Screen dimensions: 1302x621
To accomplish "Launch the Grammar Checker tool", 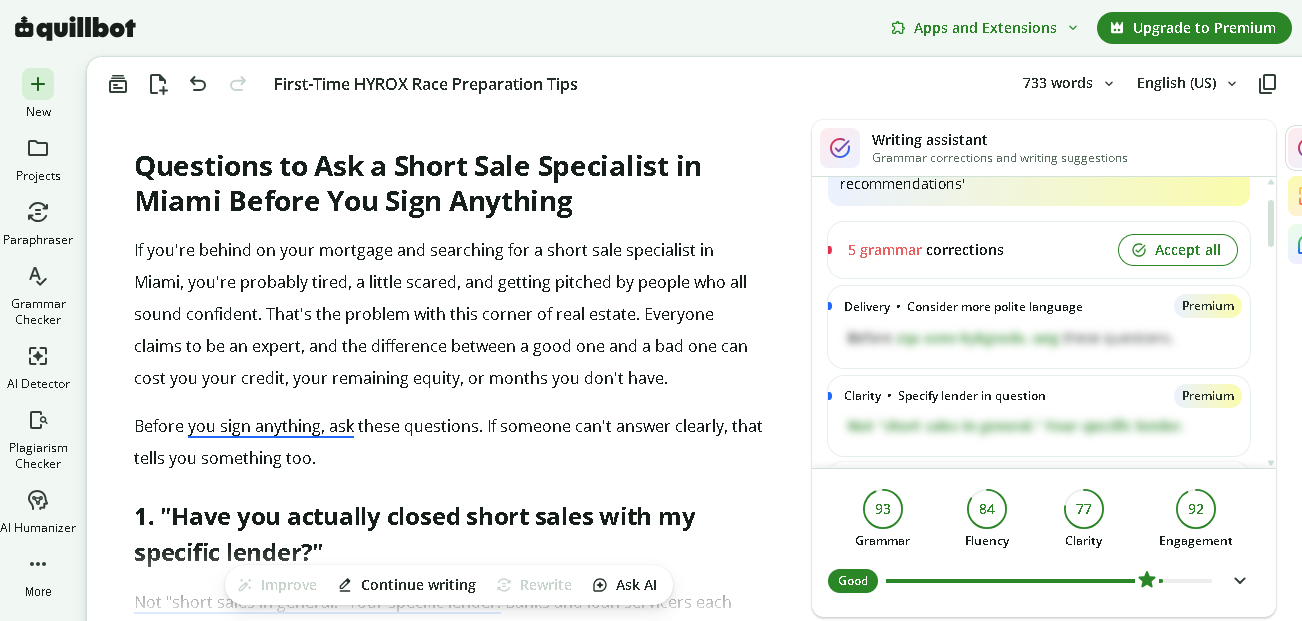I will [38, 276].
